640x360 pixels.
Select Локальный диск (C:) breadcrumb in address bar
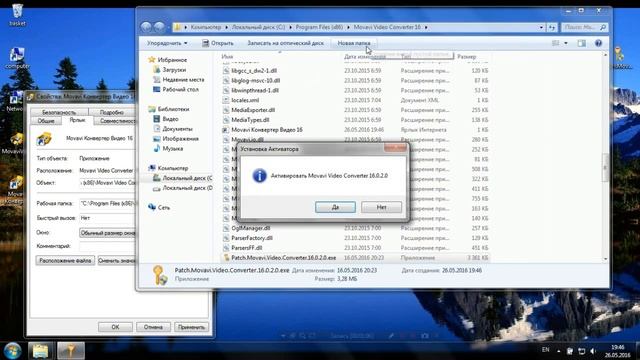click(x=258, y=27)
